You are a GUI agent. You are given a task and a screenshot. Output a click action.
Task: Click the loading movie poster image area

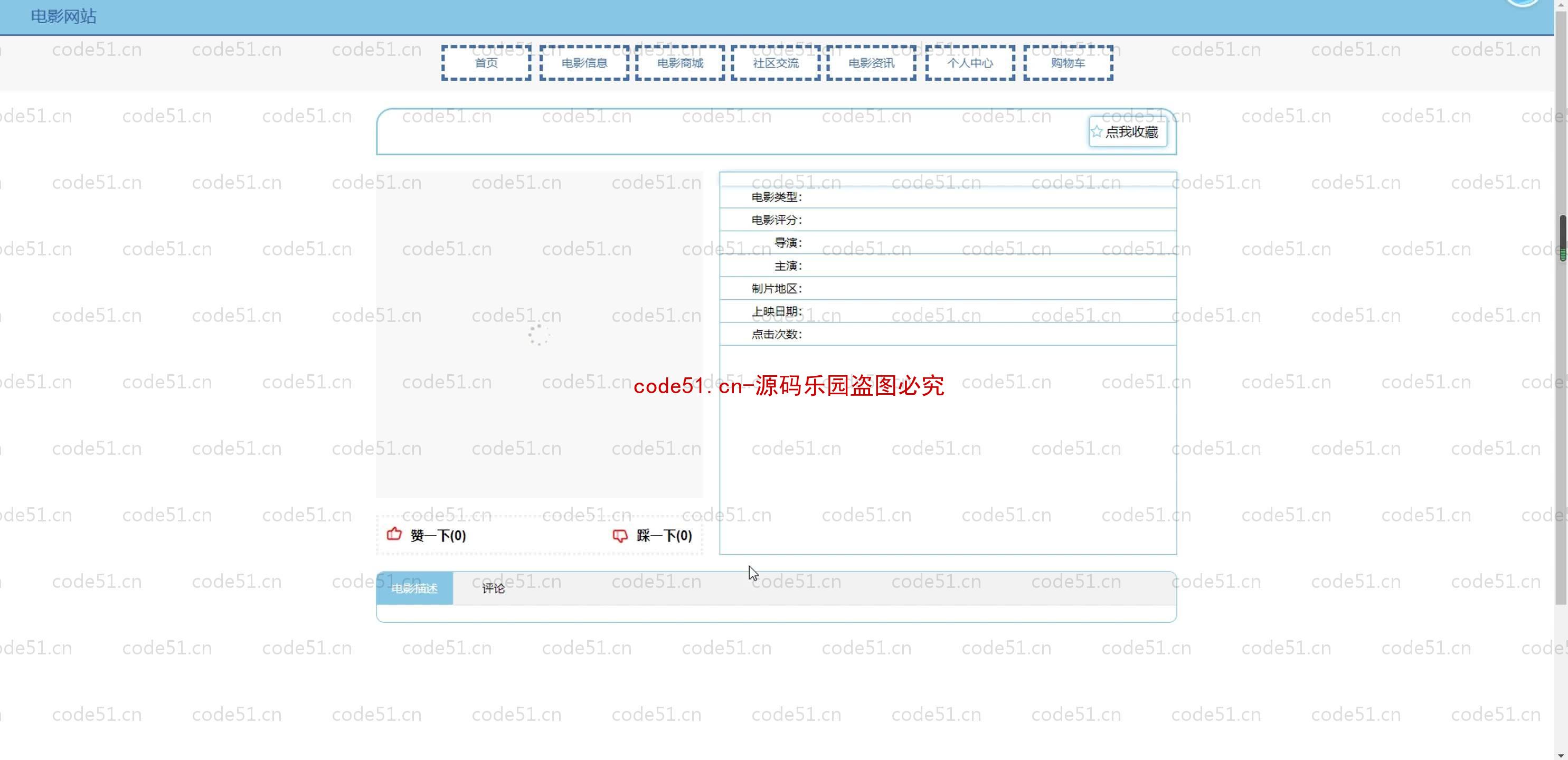click(x=539, y=335)
